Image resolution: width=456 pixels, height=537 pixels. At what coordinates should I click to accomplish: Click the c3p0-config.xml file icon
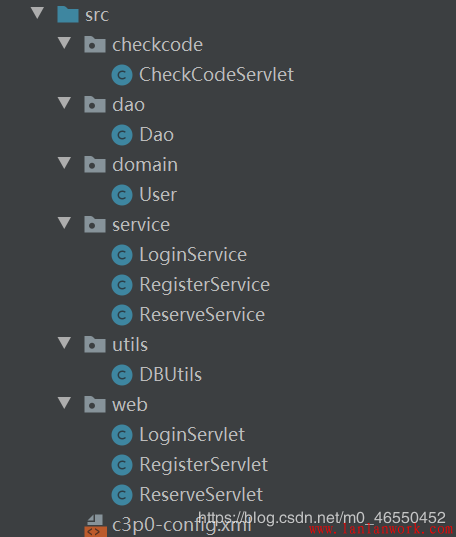(95, 526)
